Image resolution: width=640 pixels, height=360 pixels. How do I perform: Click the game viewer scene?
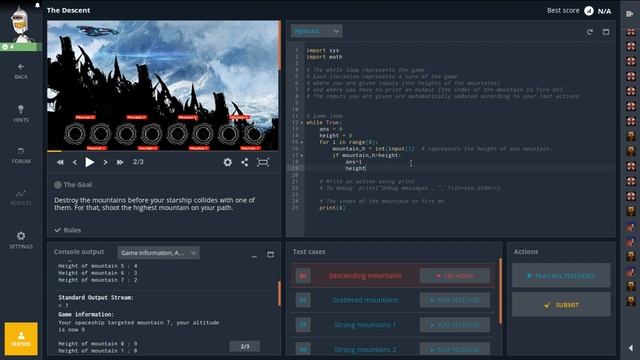pos(163,86)
